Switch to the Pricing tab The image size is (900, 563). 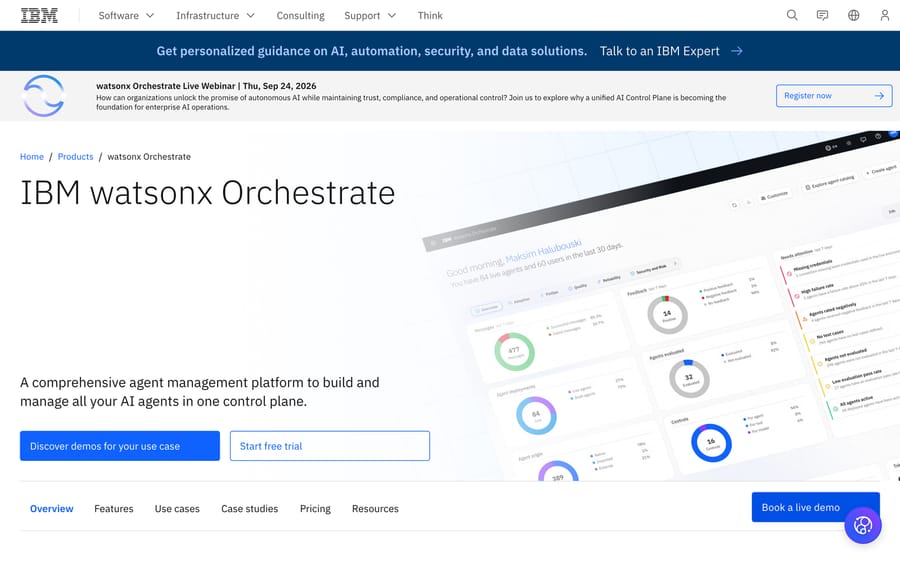[315, 508]
